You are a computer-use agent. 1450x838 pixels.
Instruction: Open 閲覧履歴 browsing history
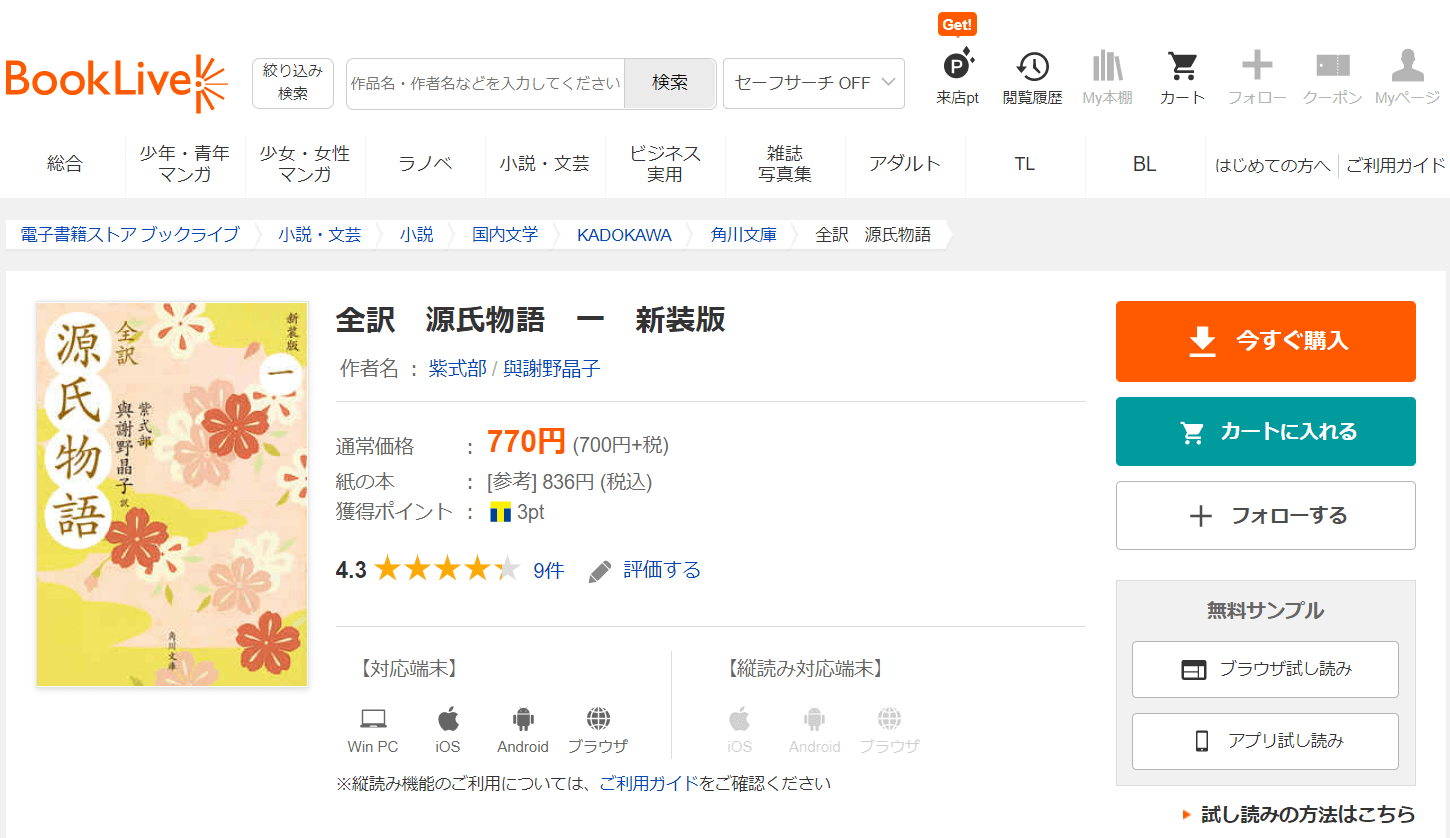[1032, 77]
